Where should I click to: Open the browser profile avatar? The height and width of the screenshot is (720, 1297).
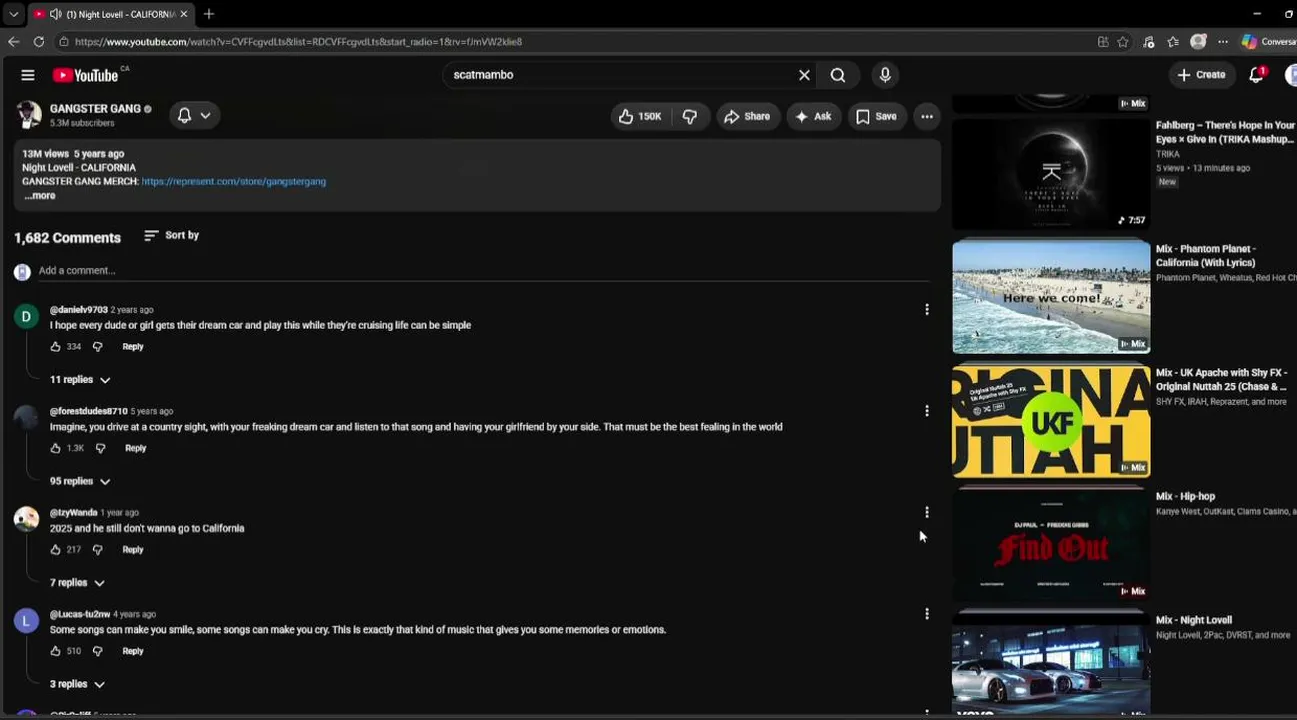[x=1198, y=42]
